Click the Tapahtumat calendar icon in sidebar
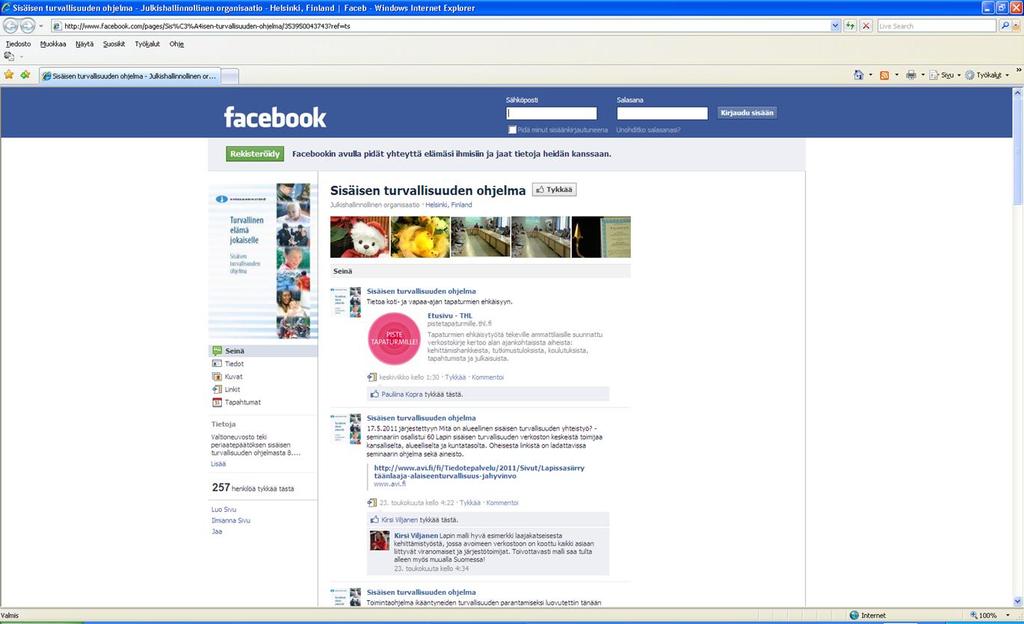 pos(217,402)
